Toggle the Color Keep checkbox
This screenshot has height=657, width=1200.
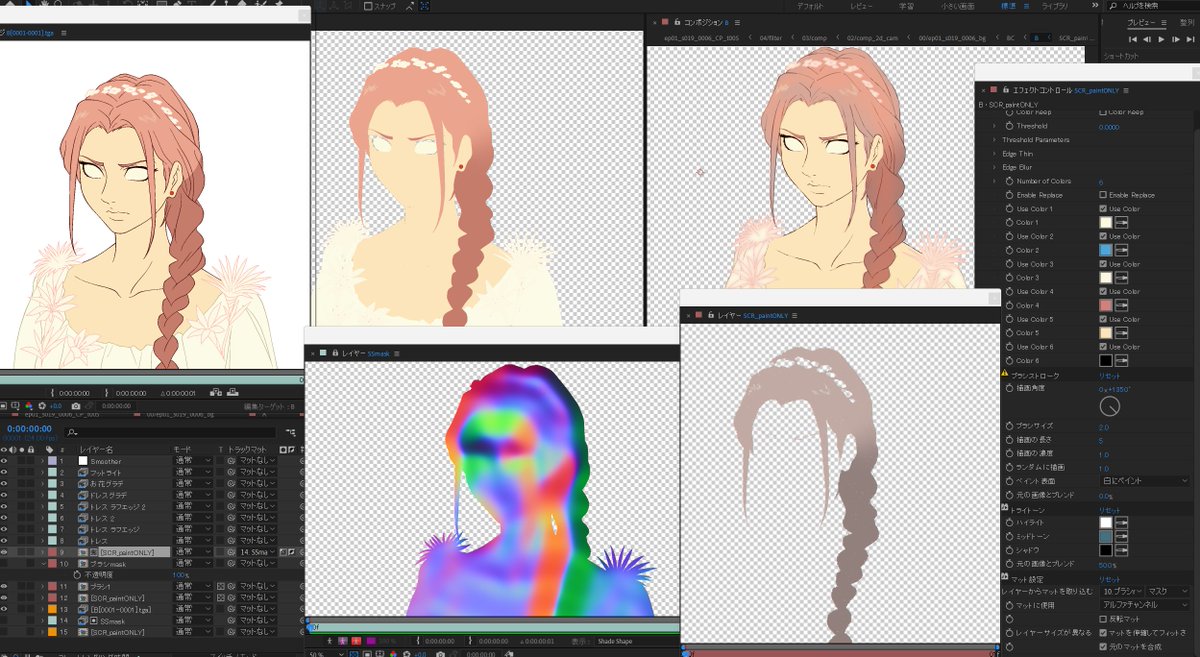click(x=1103, y=112)
